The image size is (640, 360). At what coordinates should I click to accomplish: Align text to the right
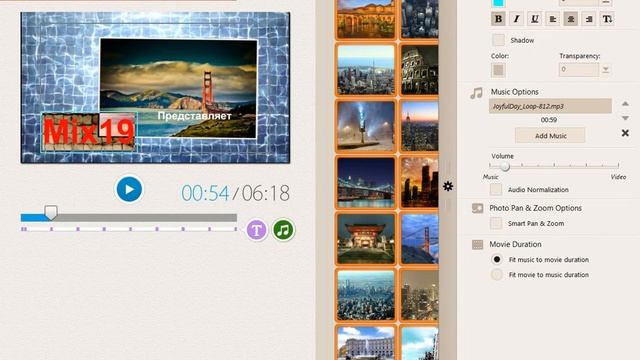pos(589,19)
